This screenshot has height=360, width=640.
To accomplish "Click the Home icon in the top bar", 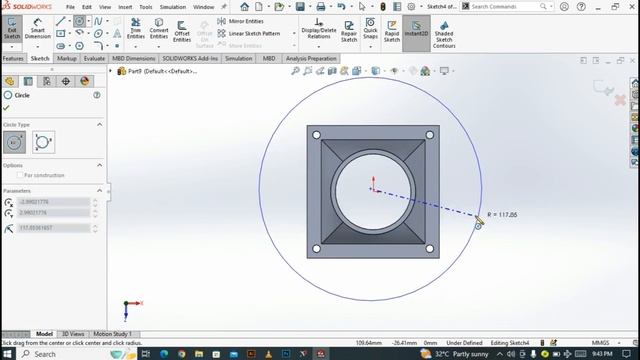I will [x=244, y=7].
